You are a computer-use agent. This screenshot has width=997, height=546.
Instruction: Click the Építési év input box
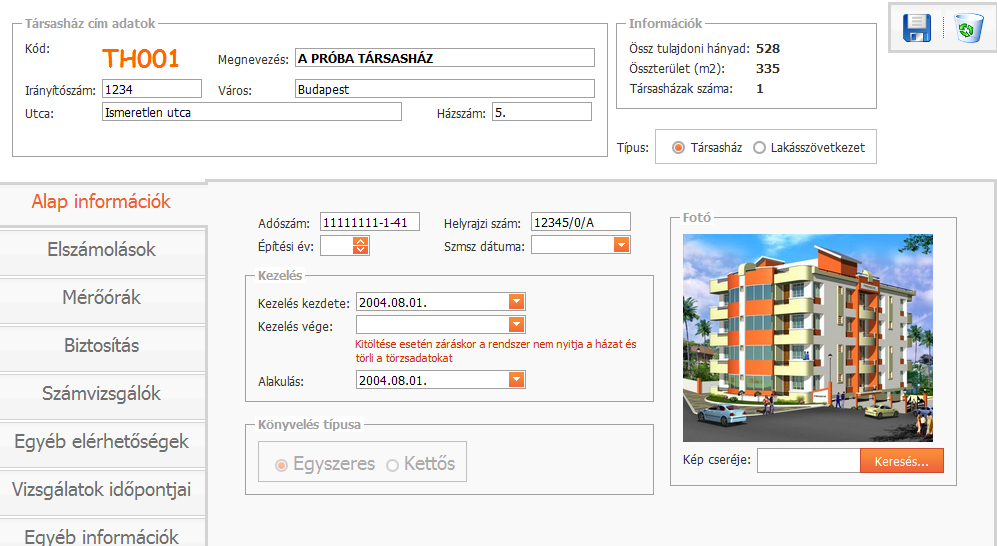336,245
